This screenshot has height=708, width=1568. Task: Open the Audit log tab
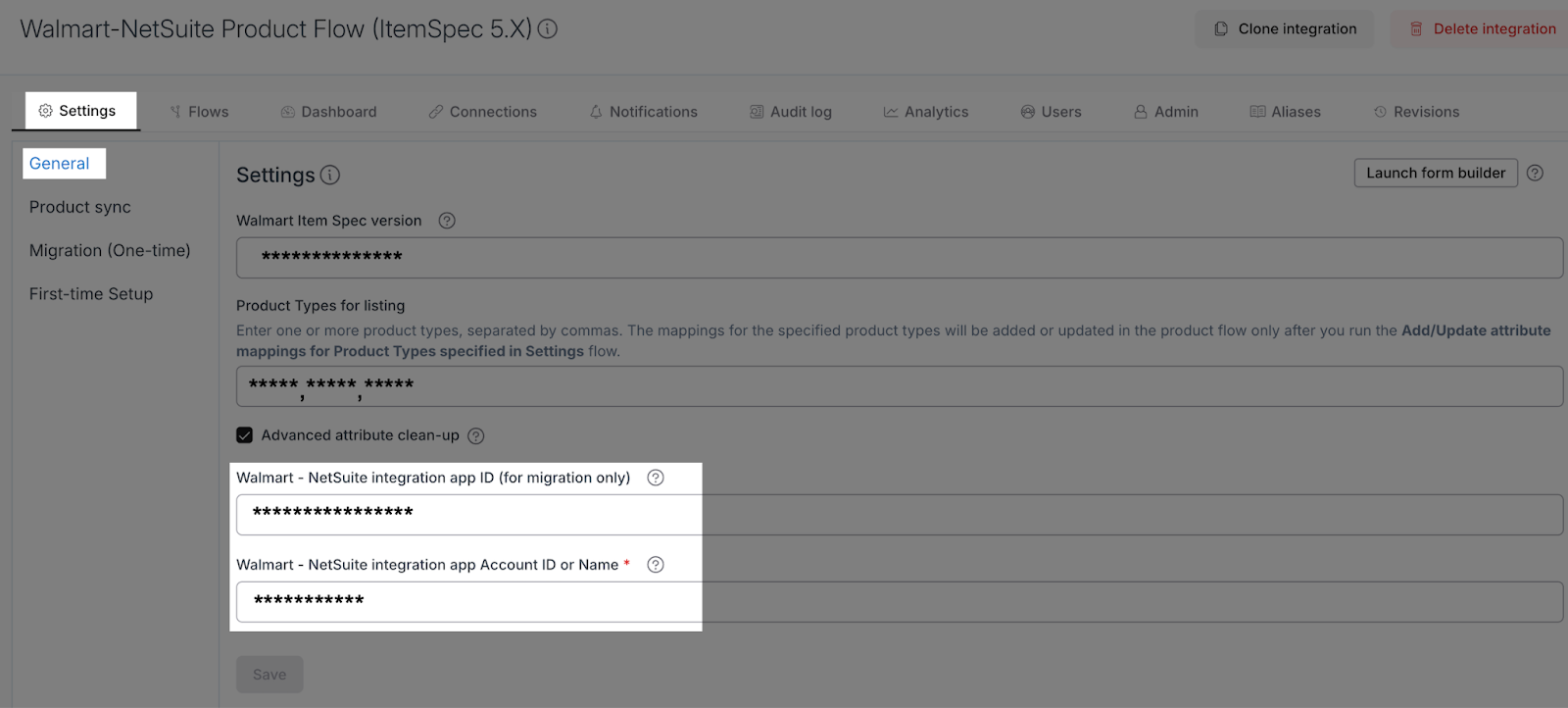click(x=790, y=112)
